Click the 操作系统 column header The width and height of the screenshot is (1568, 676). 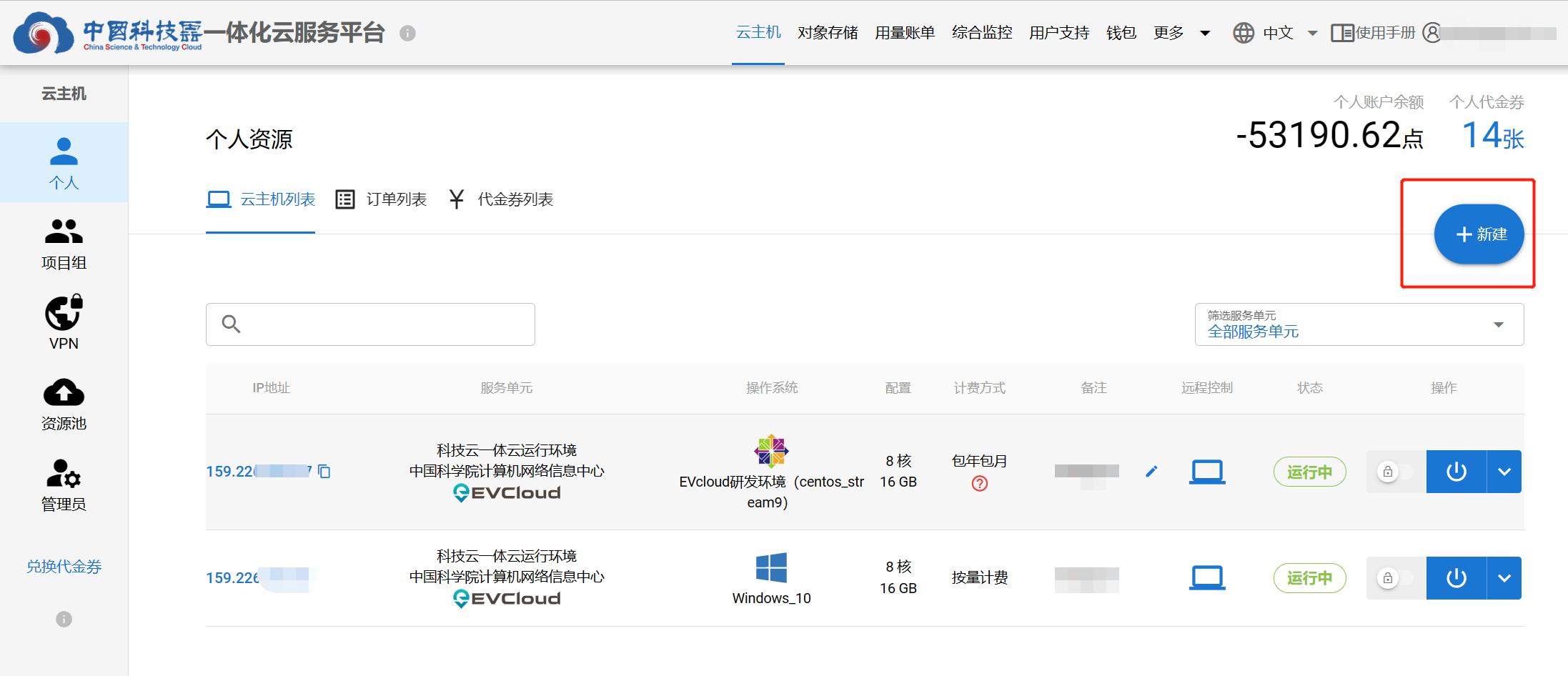772,388
